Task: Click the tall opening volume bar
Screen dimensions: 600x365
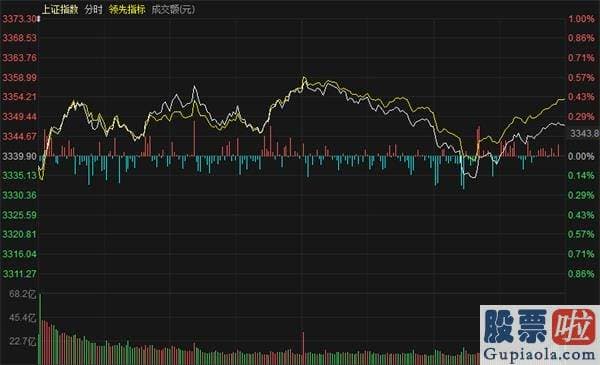Action: (39, 329)
